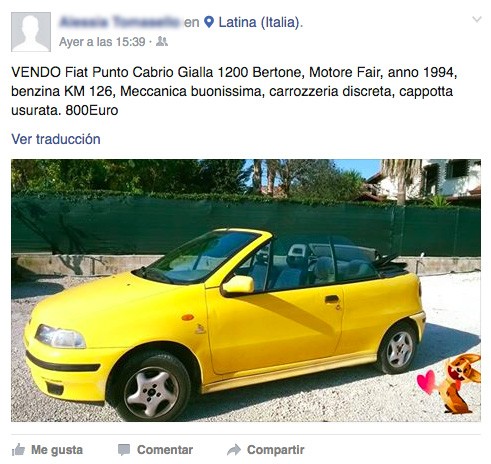Viewport: 491px width, 464px height.
Task: Click Ver traducción link
Action: (x=56, y=139)
